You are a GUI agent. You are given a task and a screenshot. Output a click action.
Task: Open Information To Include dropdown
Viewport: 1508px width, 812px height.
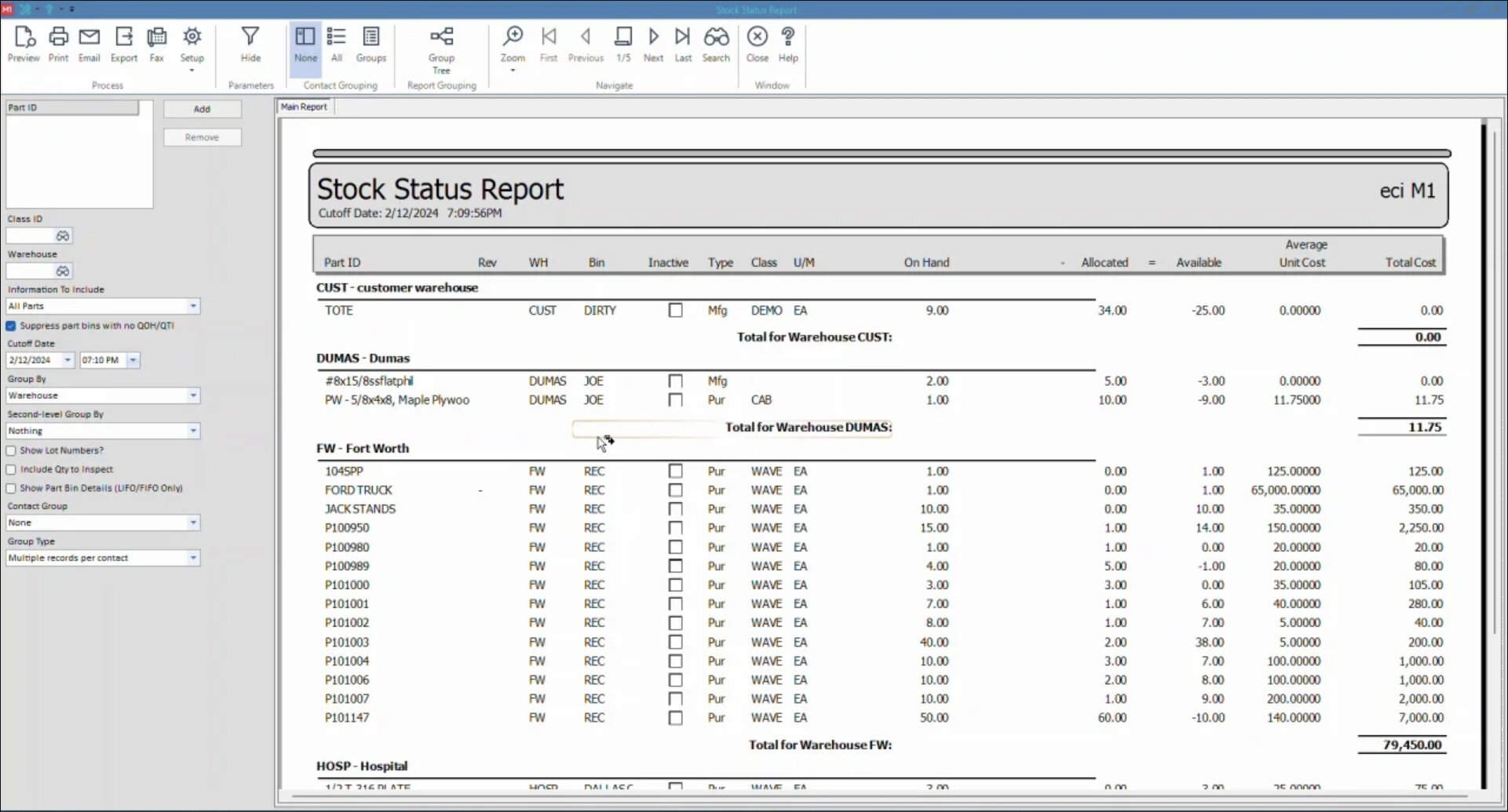point(193,306)
